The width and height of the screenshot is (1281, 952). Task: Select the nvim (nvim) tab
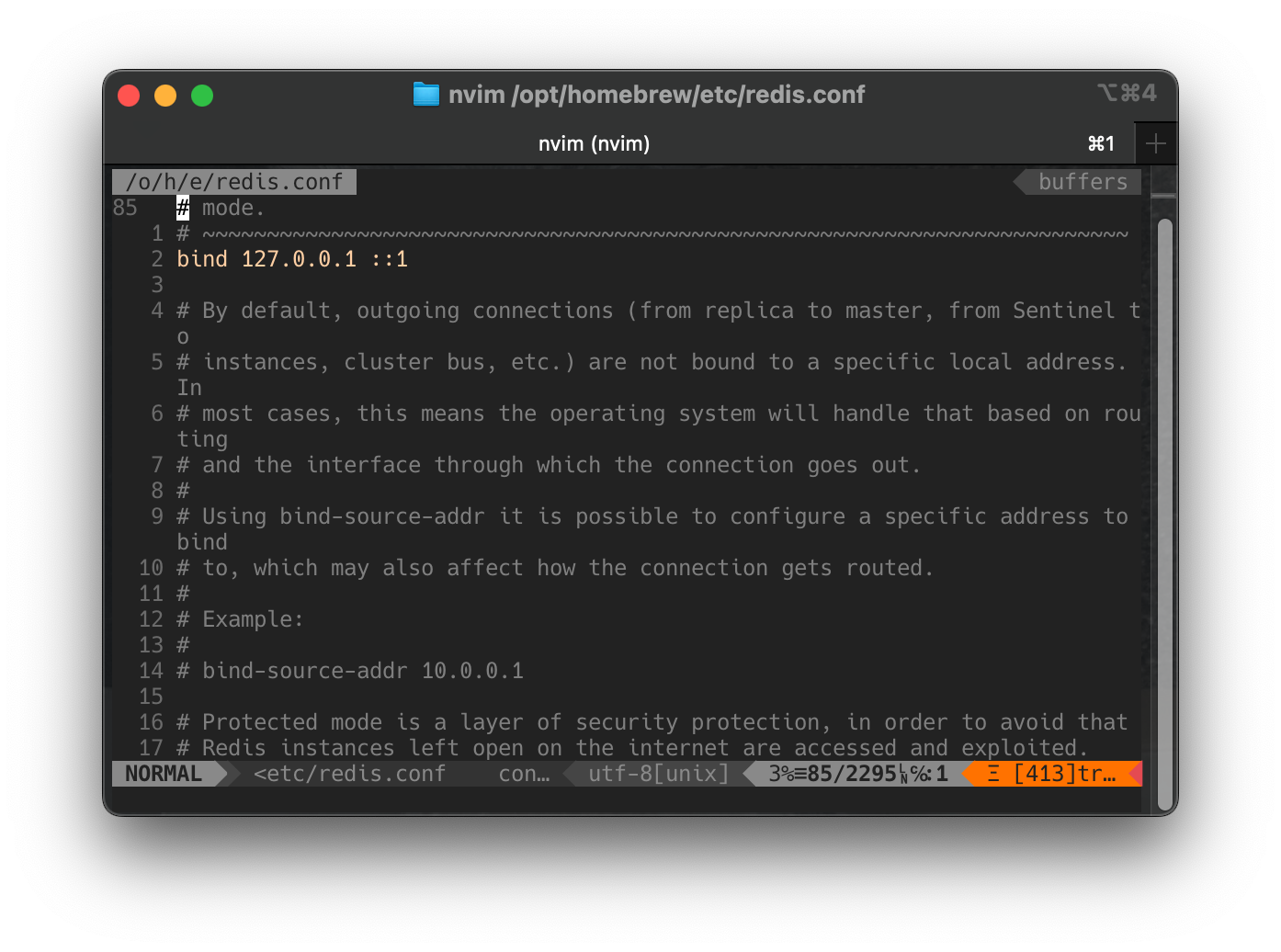click(594, 143)
